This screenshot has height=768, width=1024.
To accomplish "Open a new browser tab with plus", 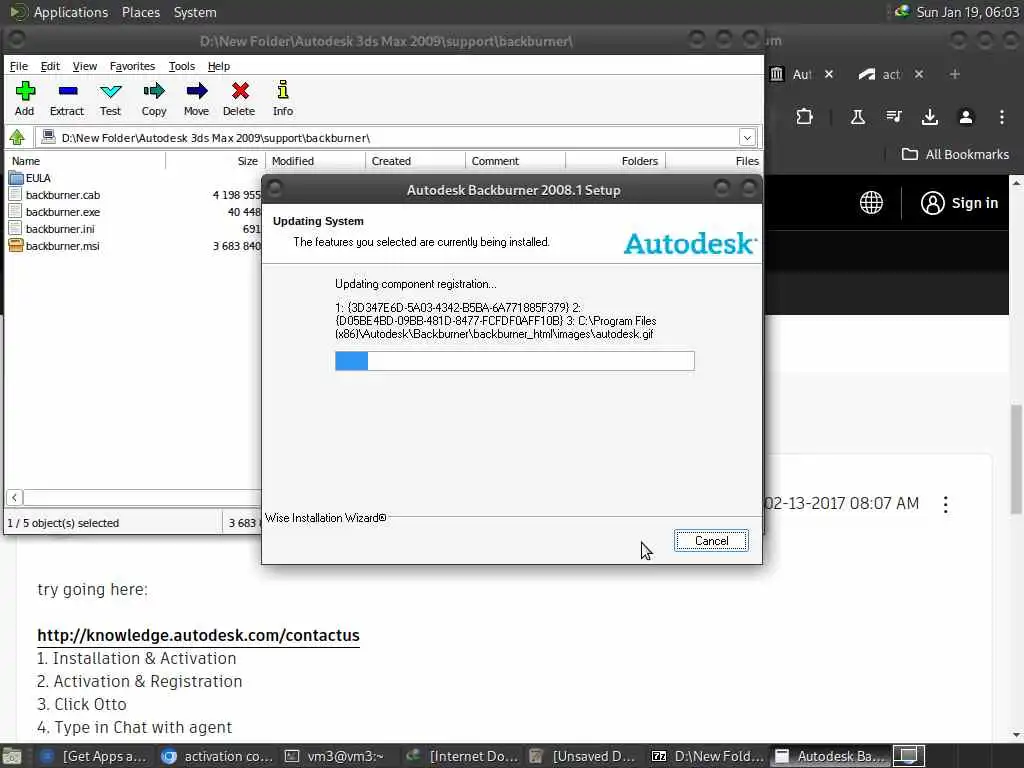I will click(954, 74).
